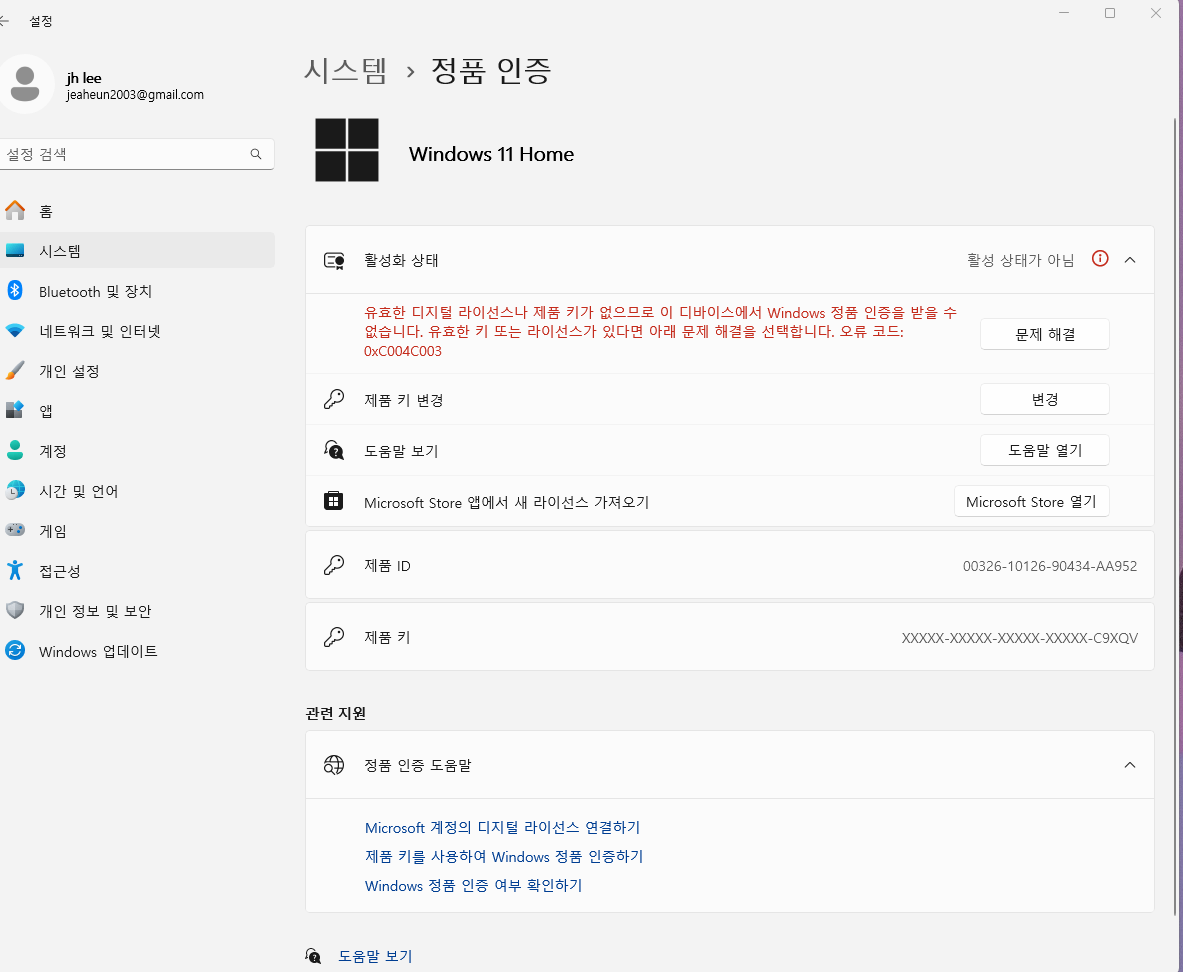Click the jeaheun2003@gmail.com account email

135,94
